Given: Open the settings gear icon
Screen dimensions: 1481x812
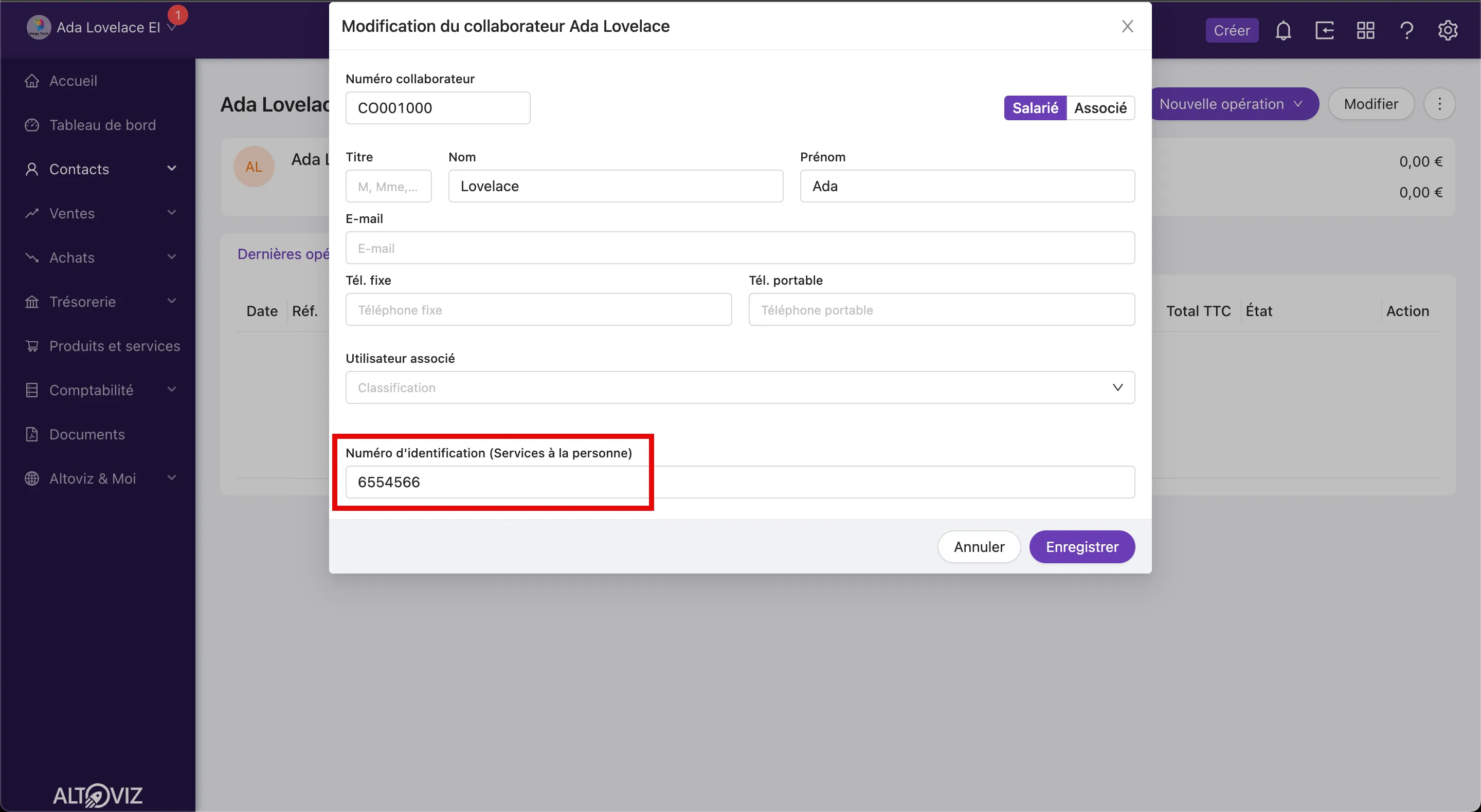Looking at the screenshot, I should (1448, 30).
